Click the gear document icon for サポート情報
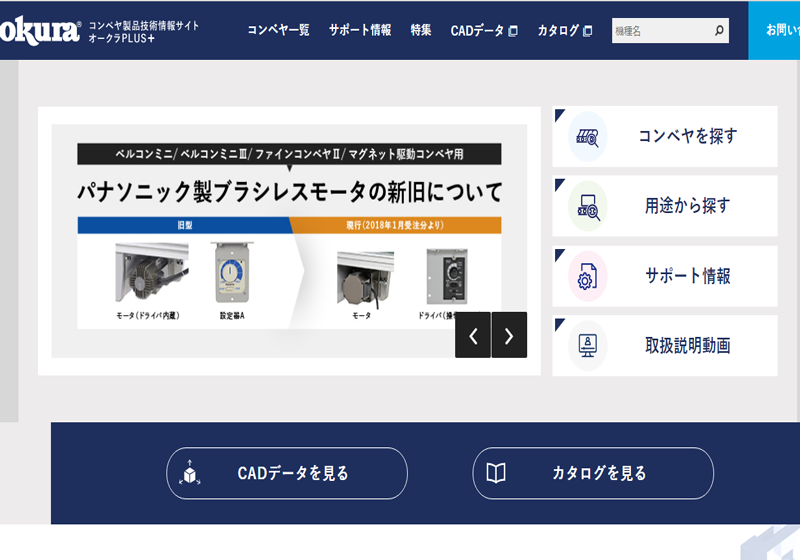Screen dimensions: 800x560 [x=588, y=276]
